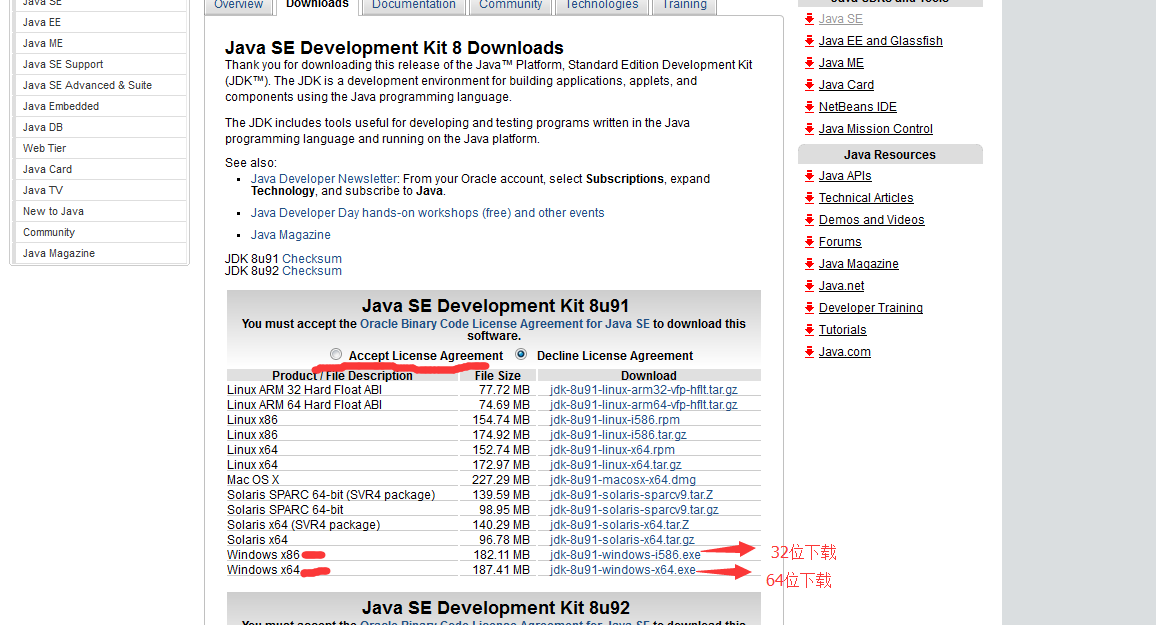
Task: Click the Java SE Development Kit 8u92 heading
Action: 495,608
